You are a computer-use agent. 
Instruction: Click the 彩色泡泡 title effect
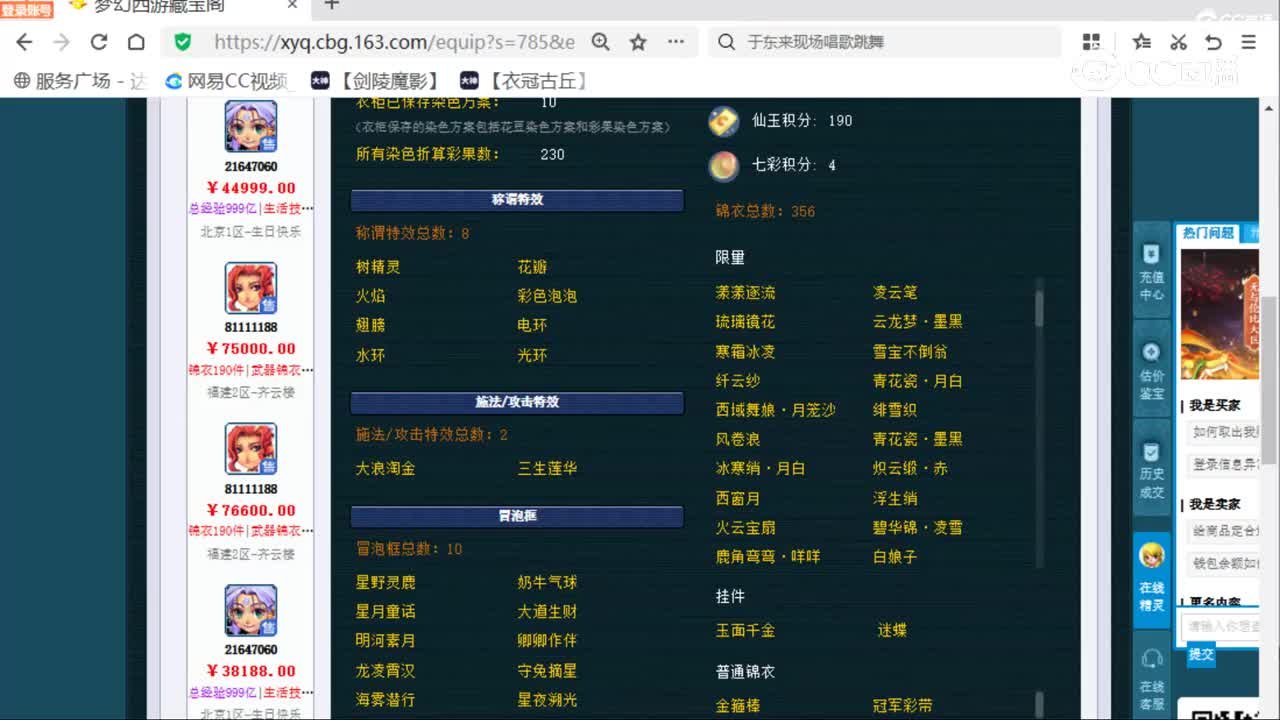coord(547,296)
